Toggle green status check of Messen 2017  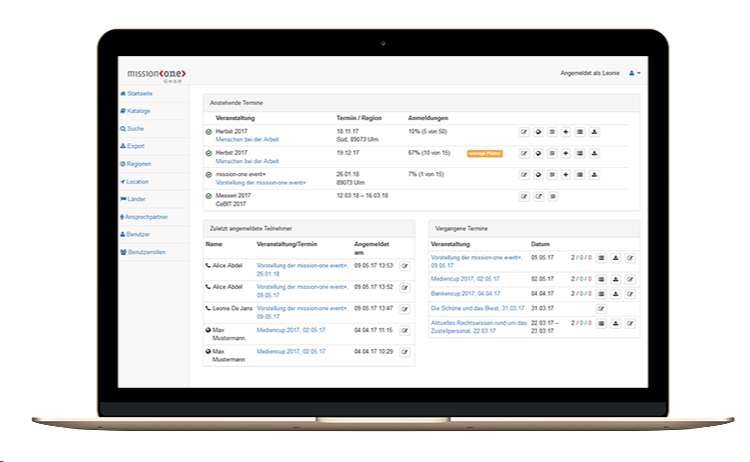coord(209,196)
